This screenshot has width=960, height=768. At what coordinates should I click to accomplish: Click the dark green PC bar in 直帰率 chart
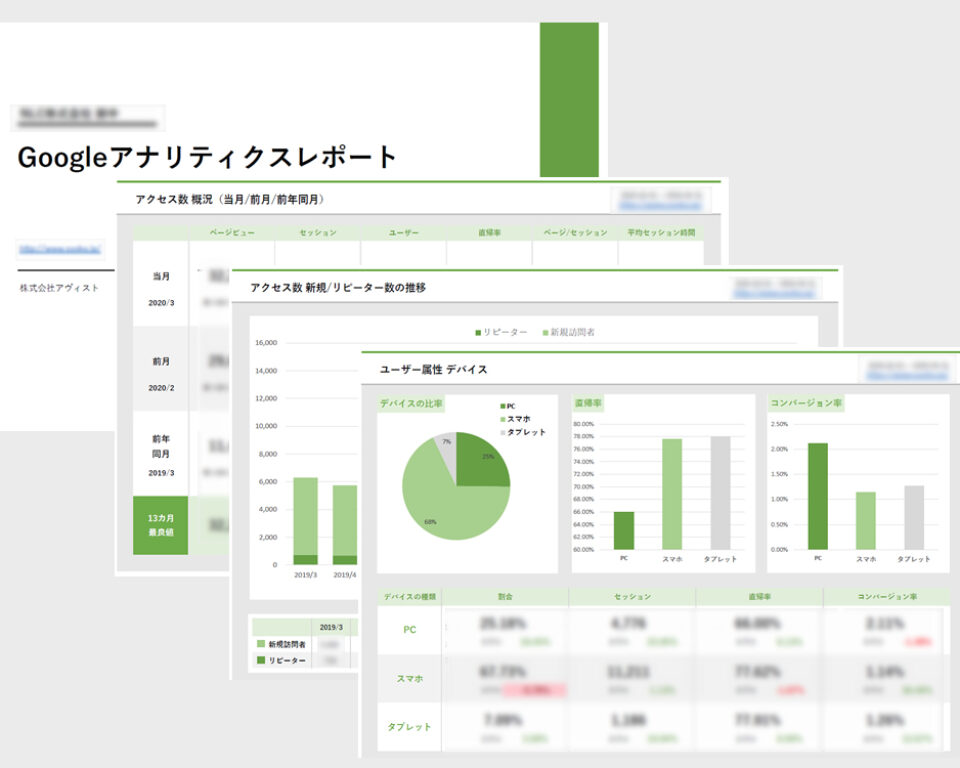pos(625,530)
